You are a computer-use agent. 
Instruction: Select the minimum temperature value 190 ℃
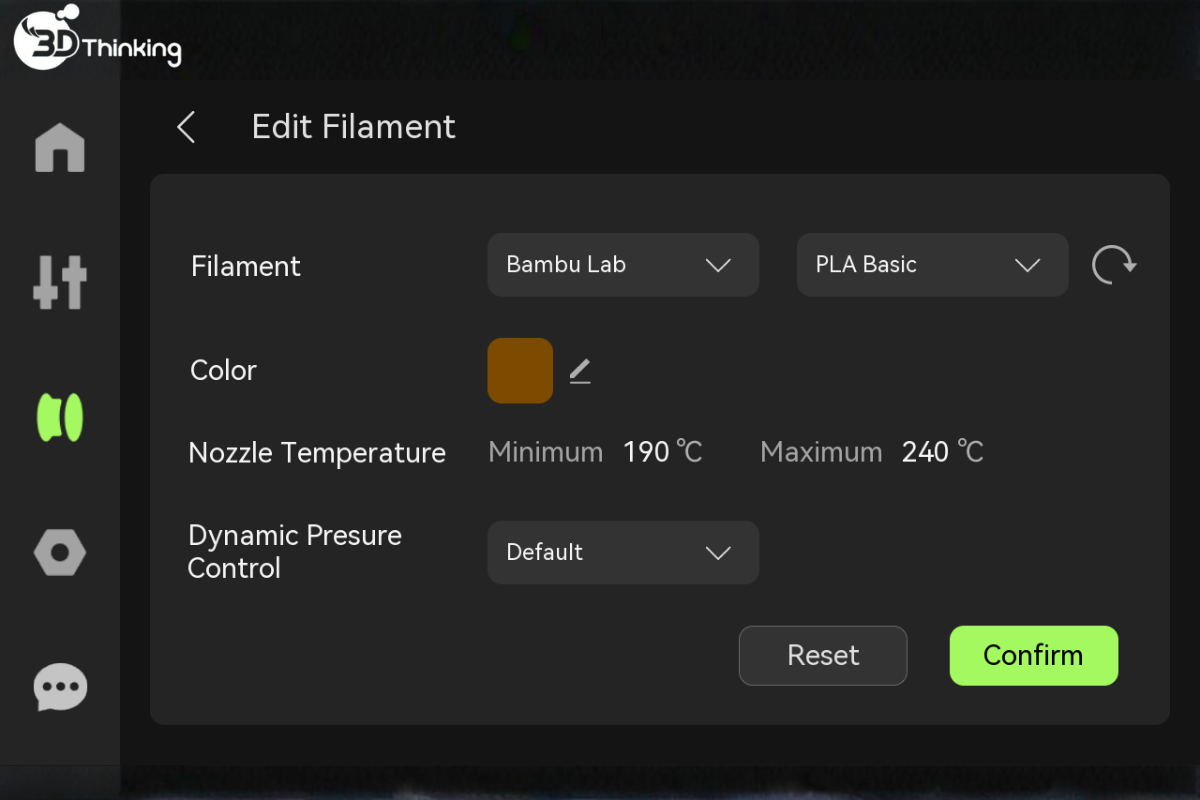point(663,452)
